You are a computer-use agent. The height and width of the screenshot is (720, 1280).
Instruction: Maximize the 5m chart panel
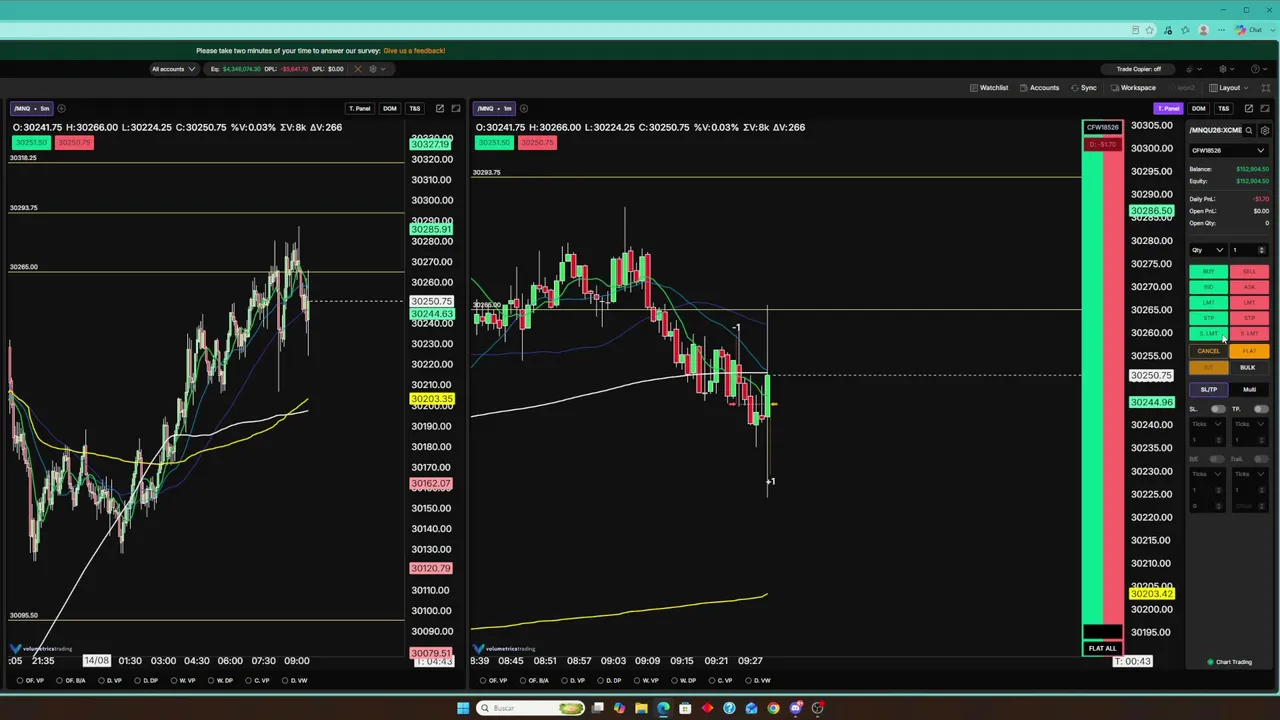click(x=456, y=108)
